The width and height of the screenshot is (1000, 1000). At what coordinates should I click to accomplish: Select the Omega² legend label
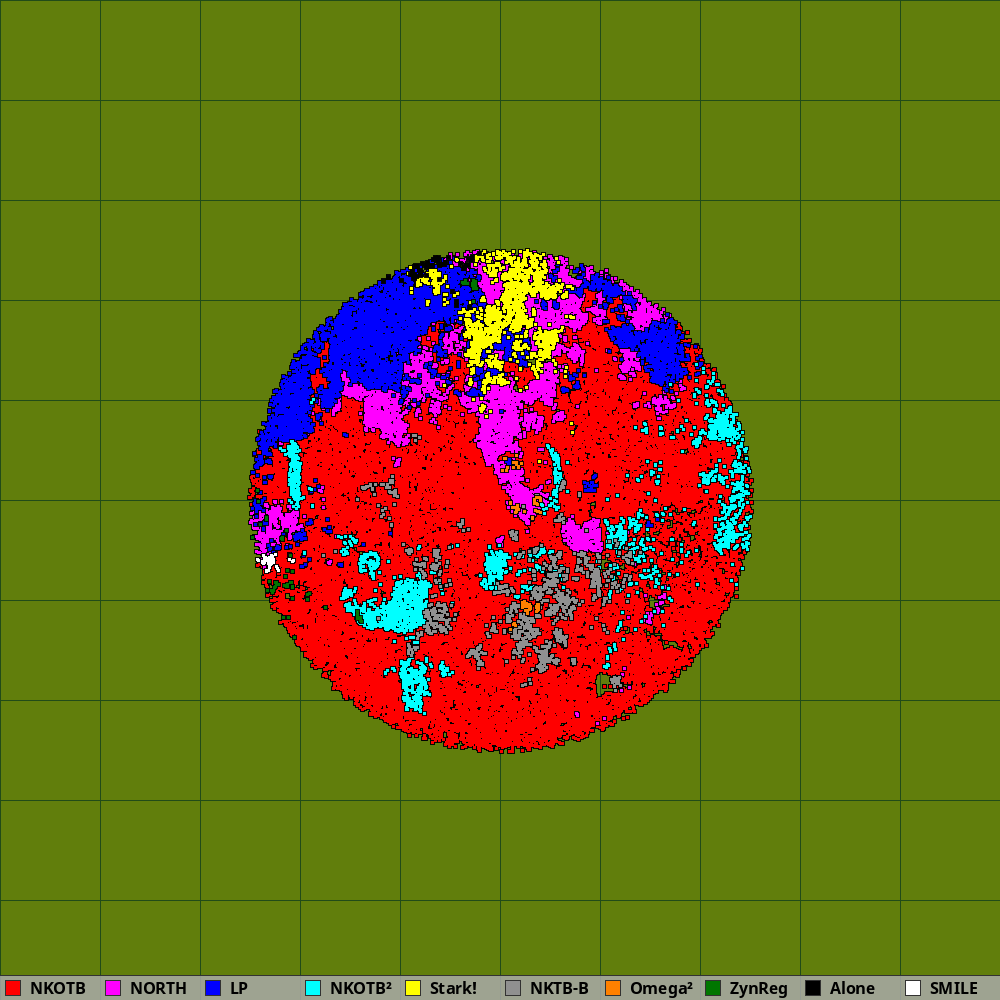661,988
